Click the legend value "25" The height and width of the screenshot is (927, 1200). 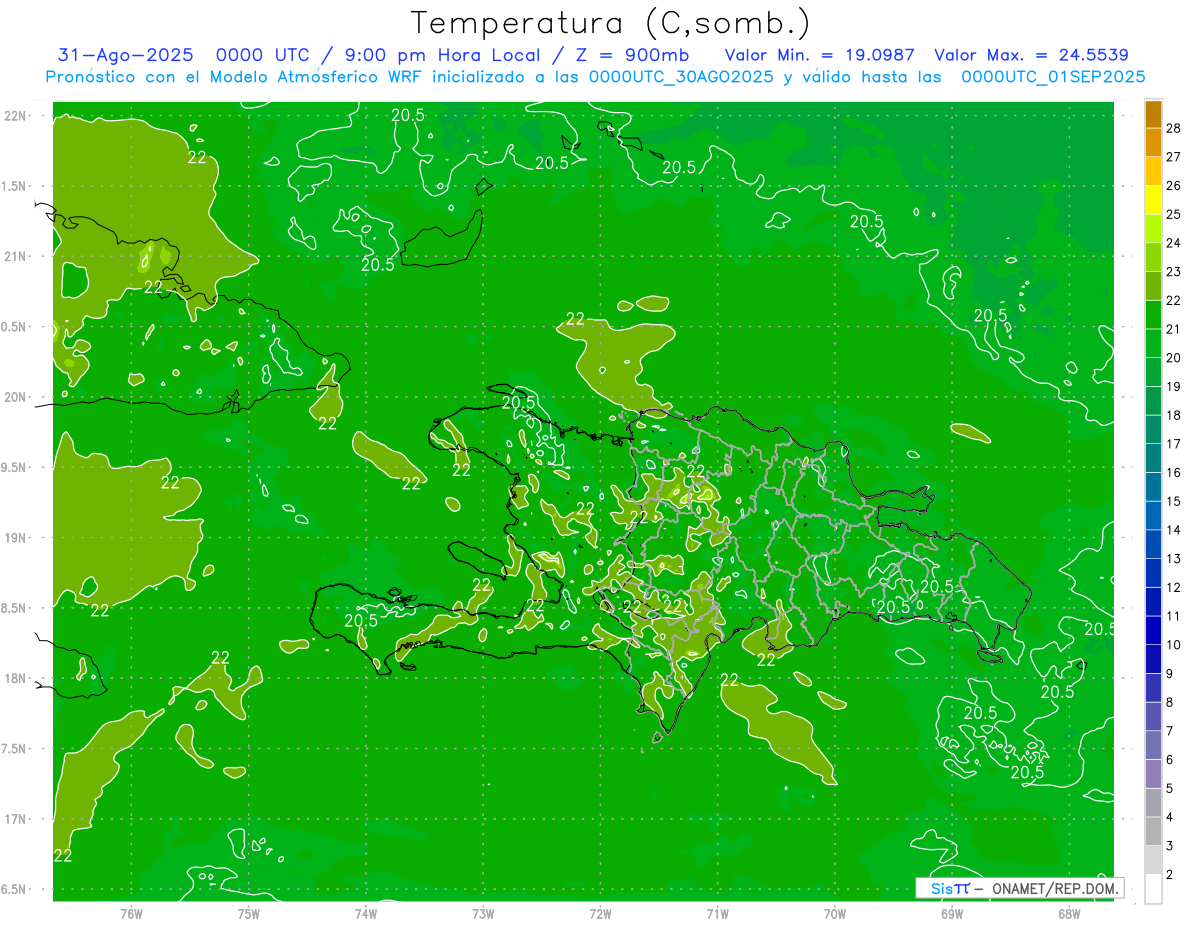(x=1174, y=214)
